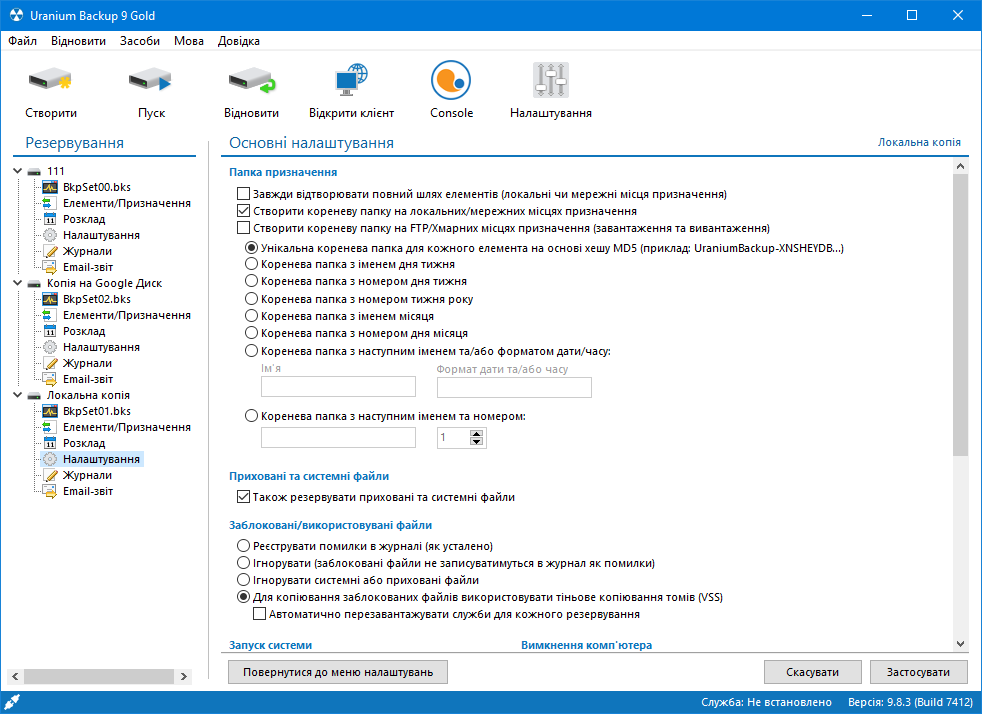
Task: Click the Відновити restore toolbar icon
Action: click(x=252, y=80)
